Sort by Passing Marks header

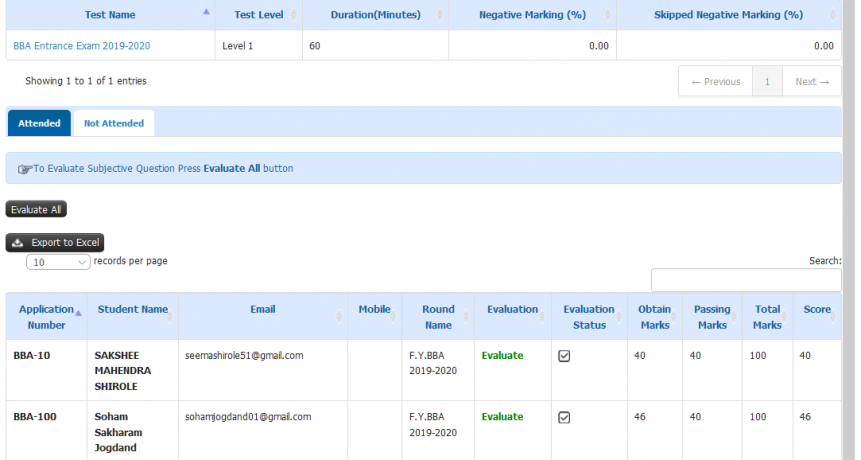coord(712,317)
